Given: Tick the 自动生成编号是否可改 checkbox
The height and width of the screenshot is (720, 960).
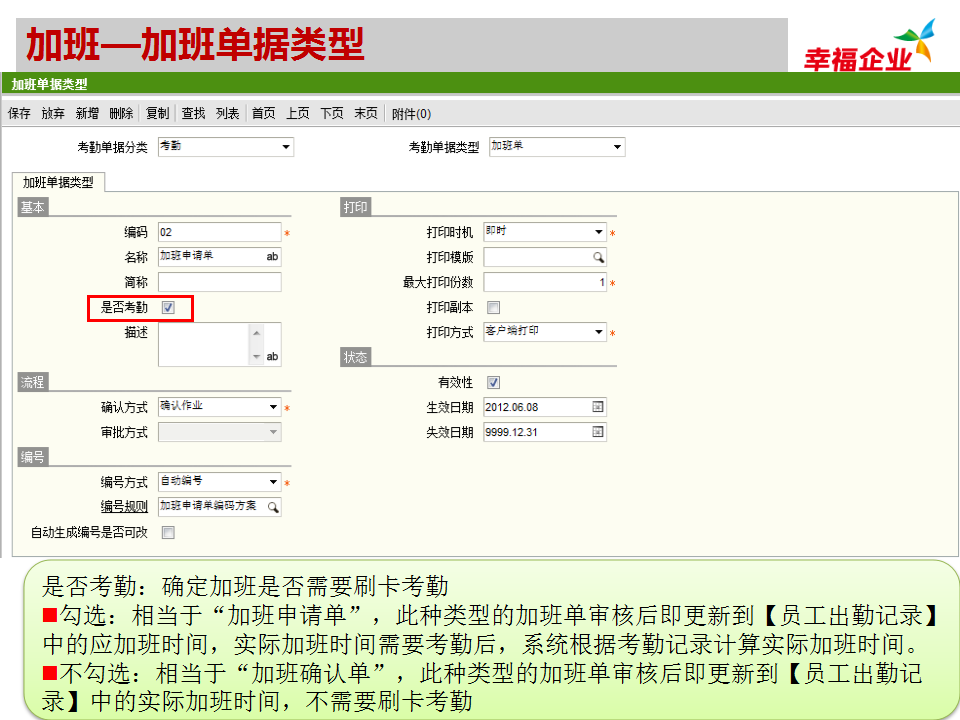Looking at the screenshot, I should click(168, 533).
